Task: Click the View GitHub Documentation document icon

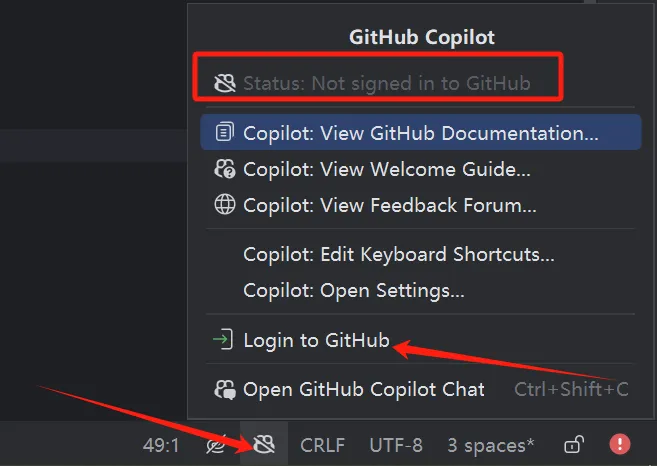Action: click(x=225, y=133)
